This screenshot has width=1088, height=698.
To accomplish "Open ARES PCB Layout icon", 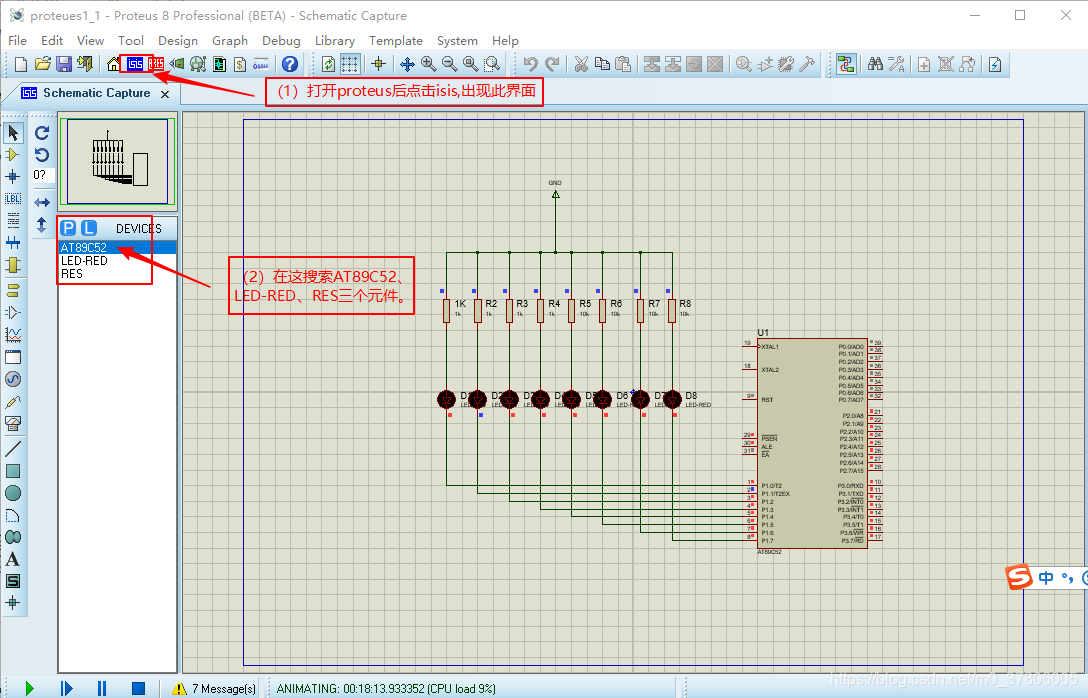I will (x=156, y=65).
